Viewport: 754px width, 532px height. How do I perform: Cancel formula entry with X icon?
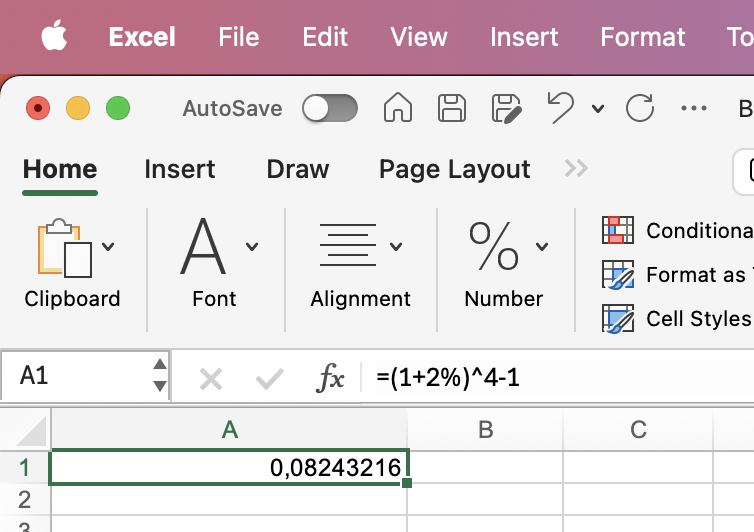click(x=211, y=379)
